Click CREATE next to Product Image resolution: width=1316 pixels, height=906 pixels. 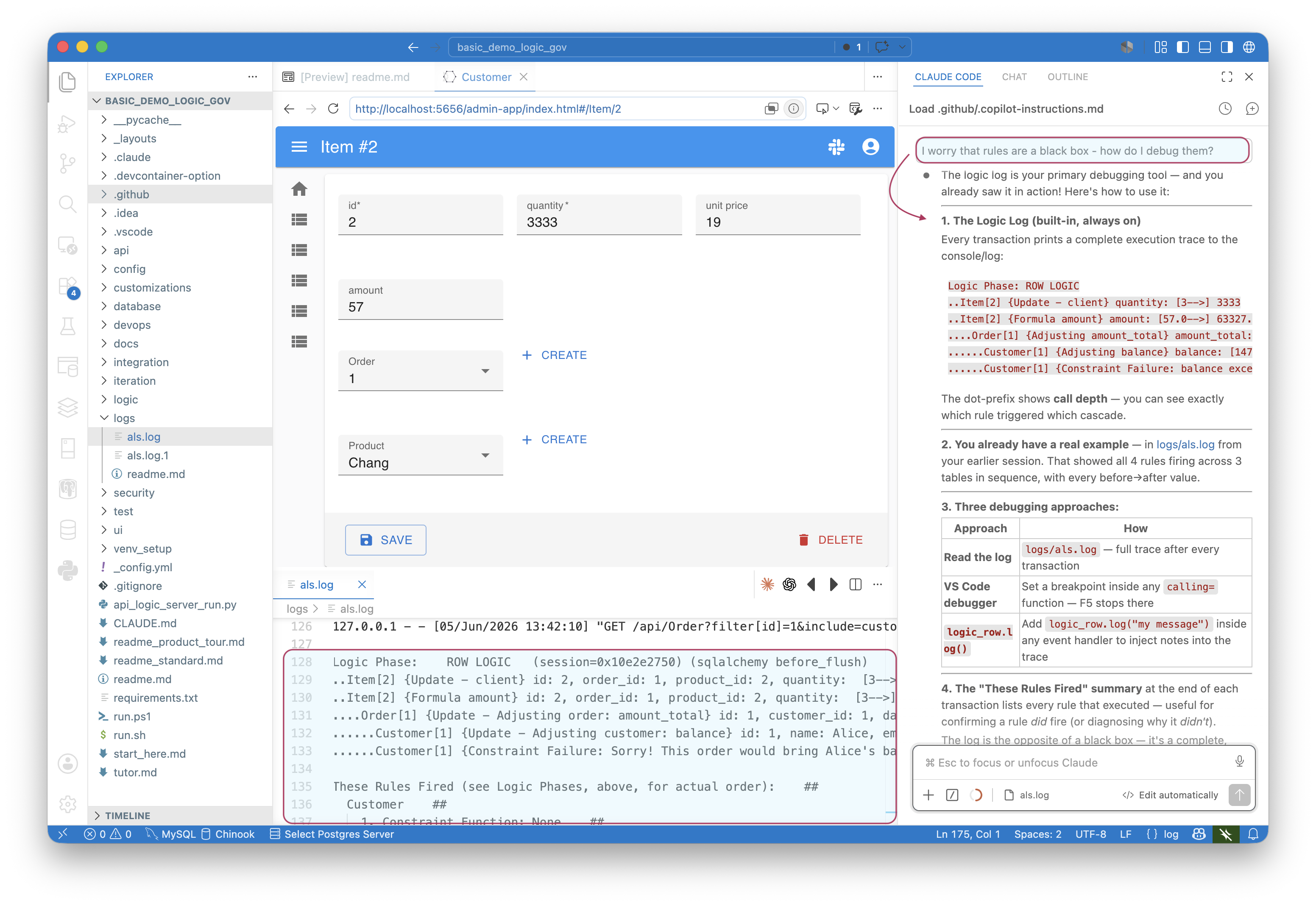(554, 439)
